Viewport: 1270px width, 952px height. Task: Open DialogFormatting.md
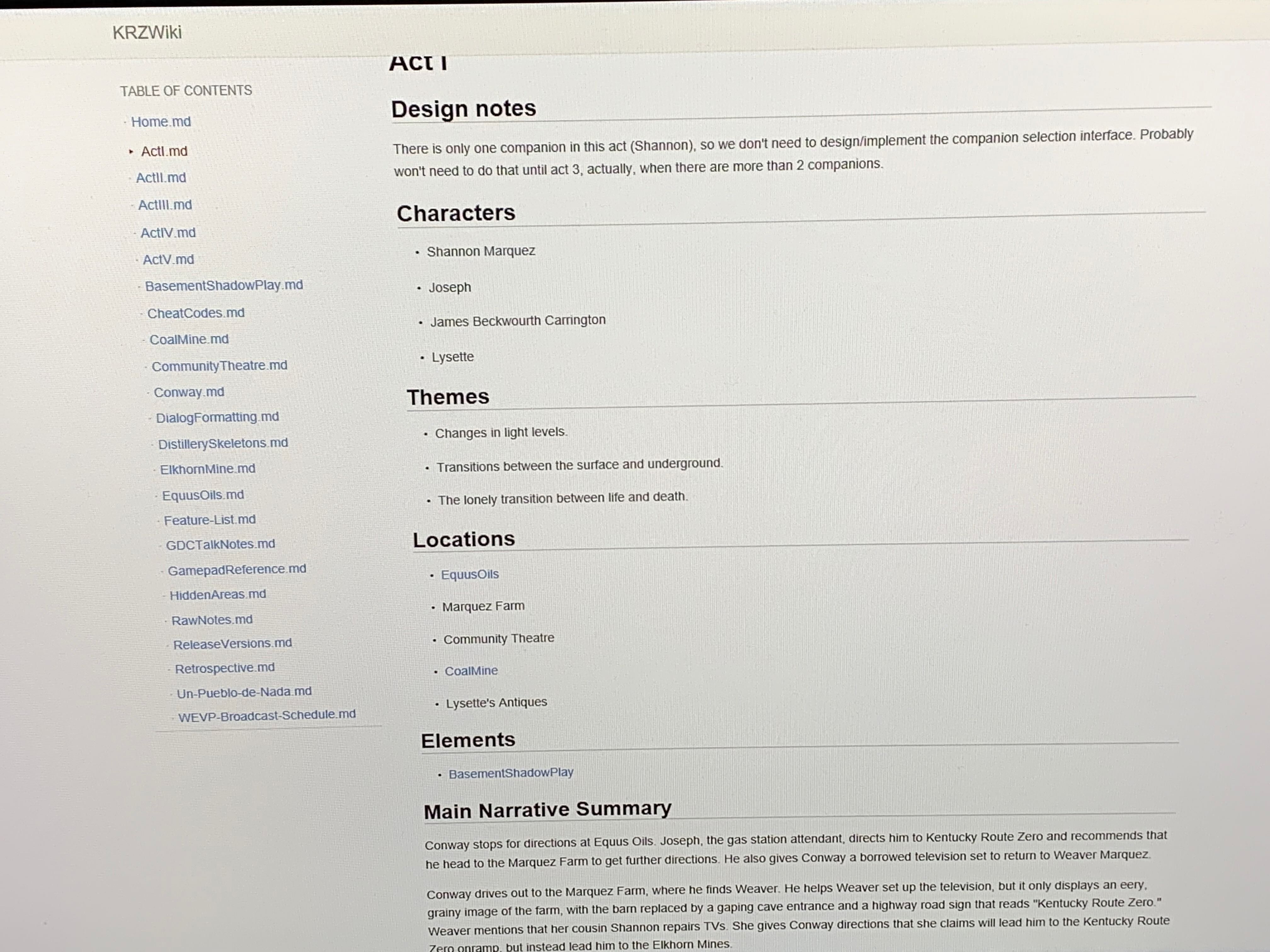[x=217, y=417]
